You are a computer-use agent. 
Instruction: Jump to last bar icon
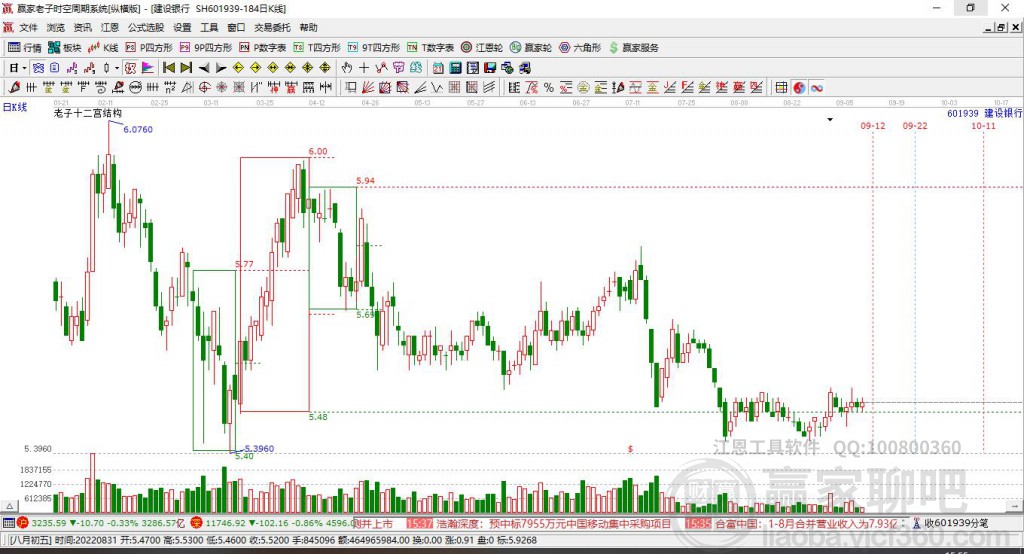186,68
